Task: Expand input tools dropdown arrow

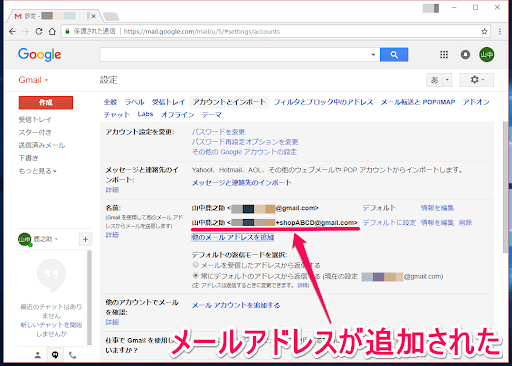Action: coord(447,80)
